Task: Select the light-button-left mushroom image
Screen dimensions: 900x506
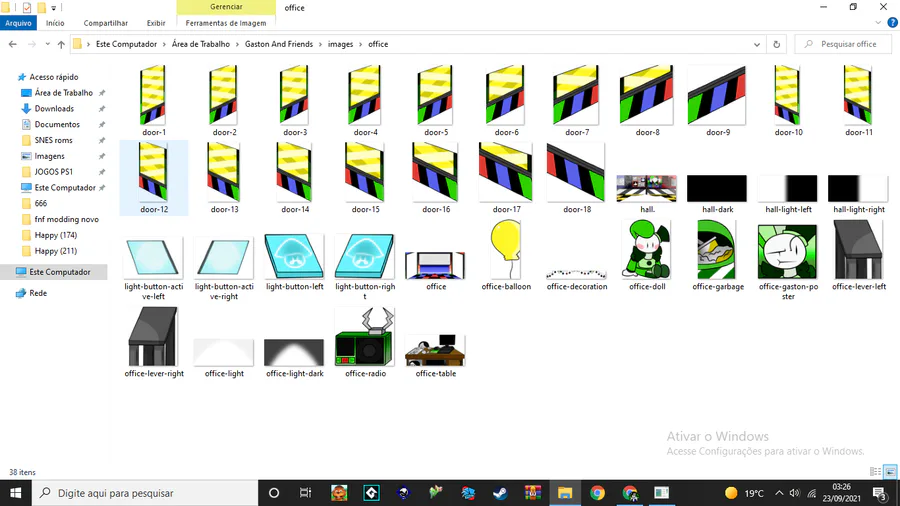Action: pyautogui.click(x=294, y=256)
